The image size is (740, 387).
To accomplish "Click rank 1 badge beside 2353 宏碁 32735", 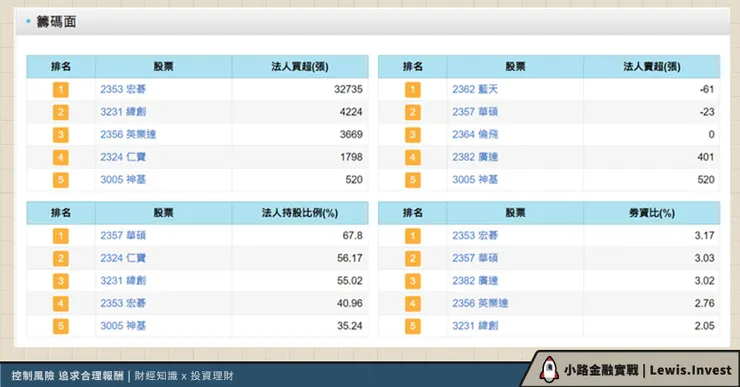I will (60, 90).
